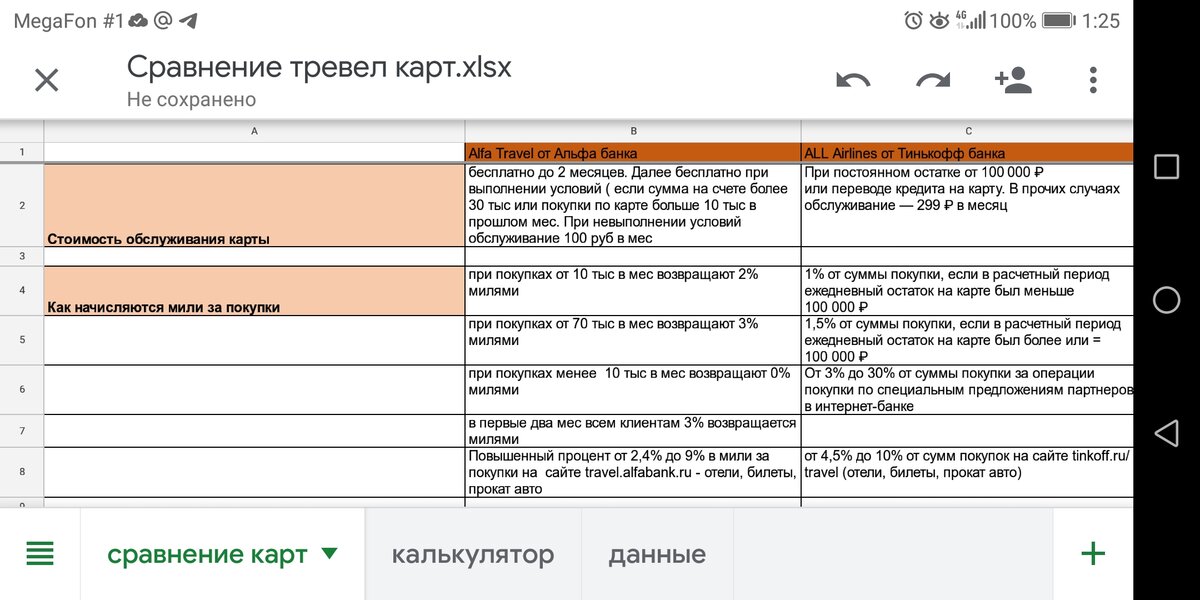Undo the last action

tap(853, 81)
